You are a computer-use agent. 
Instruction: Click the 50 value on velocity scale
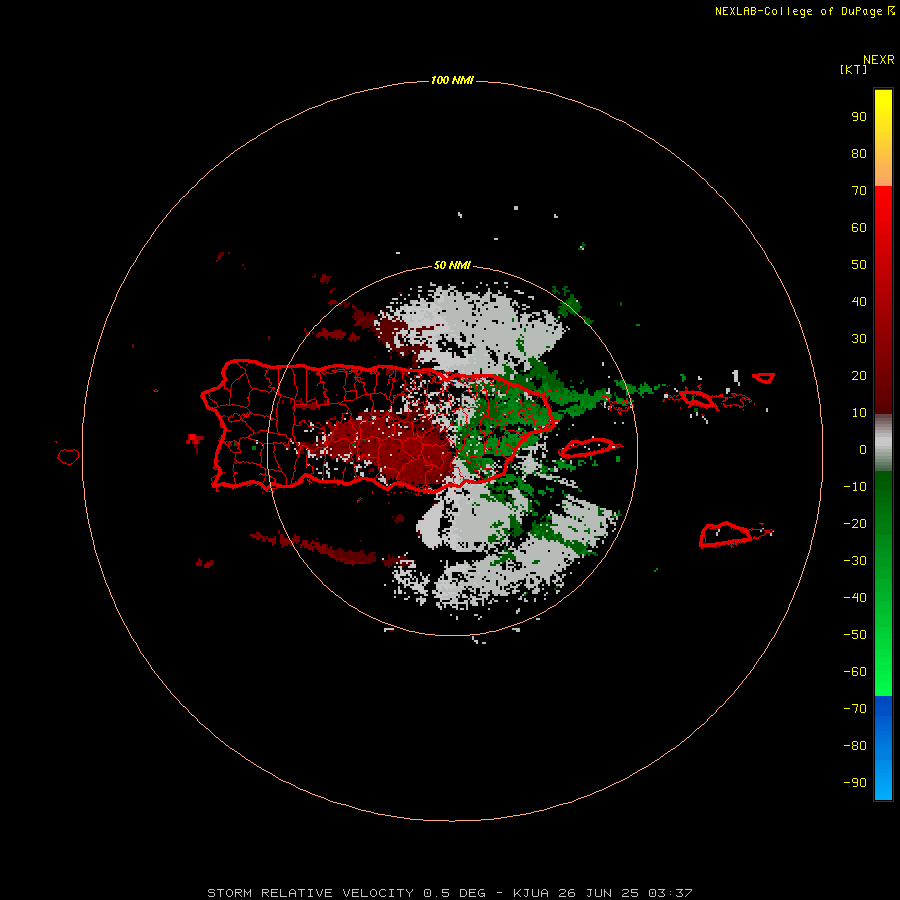pos(859,265)
